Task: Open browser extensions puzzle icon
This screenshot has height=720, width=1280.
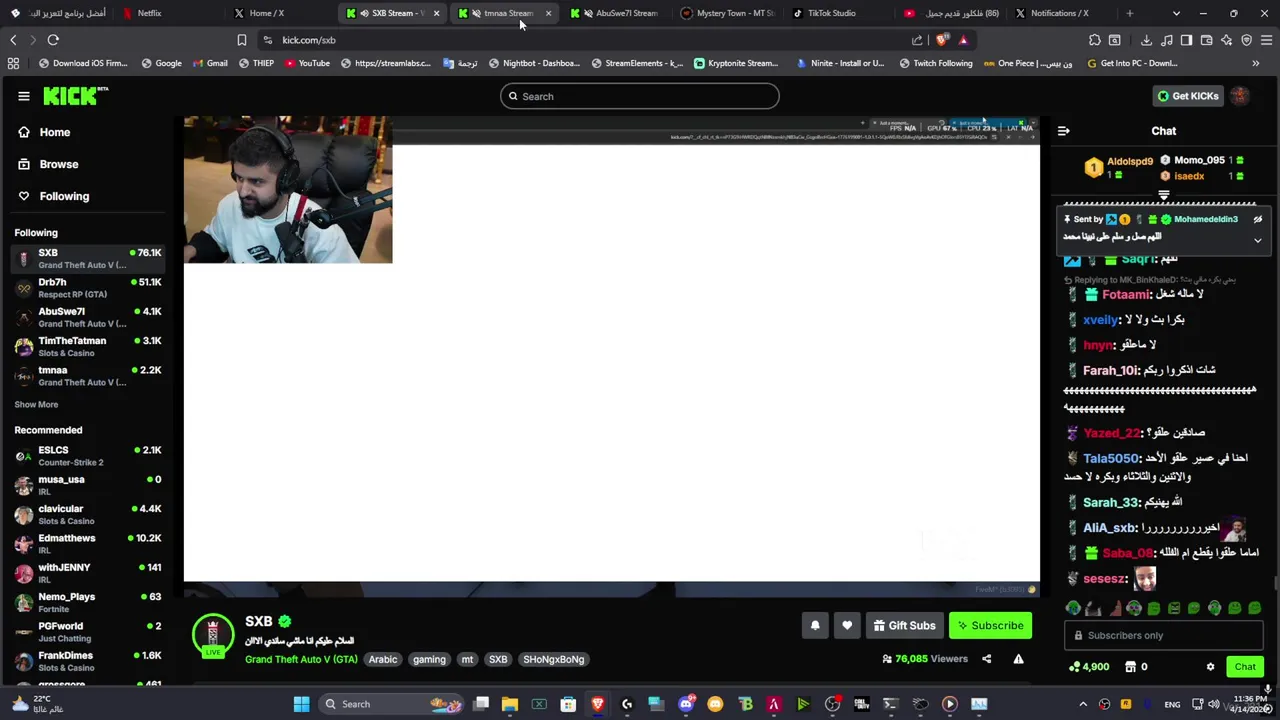Action: coord(1095,40)
